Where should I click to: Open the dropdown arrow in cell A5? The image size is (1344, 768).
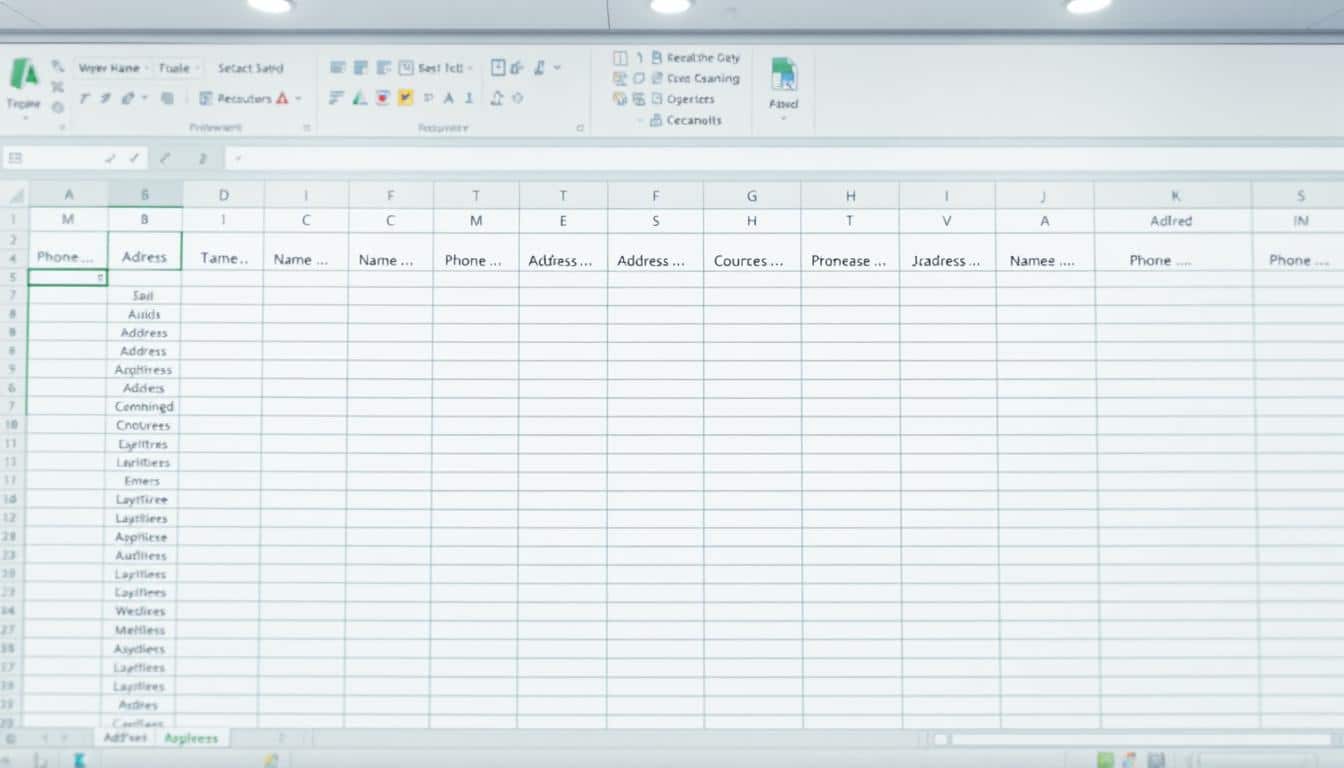click(100, 278)
